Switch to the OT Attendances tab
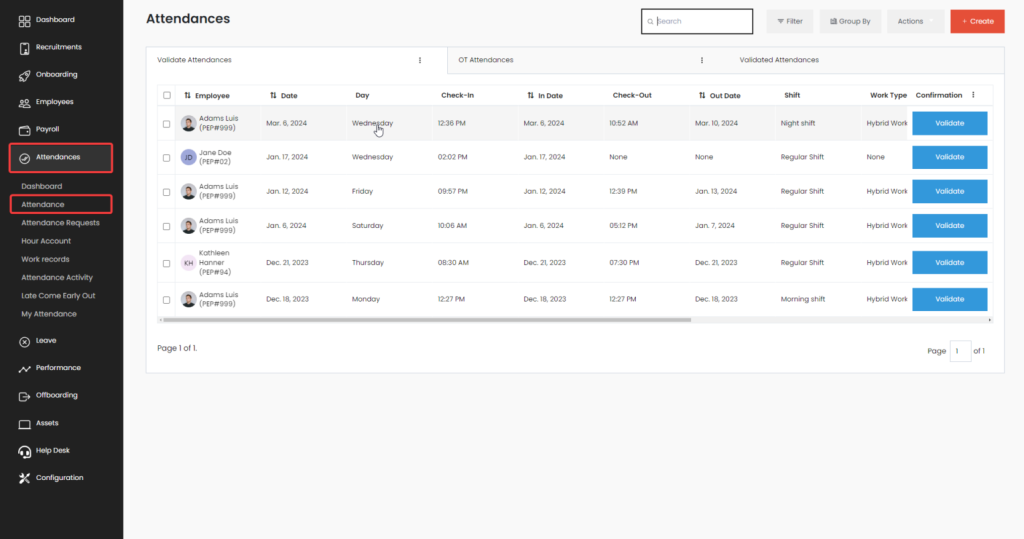1024x539 pixels. click(x=486, y=60)
